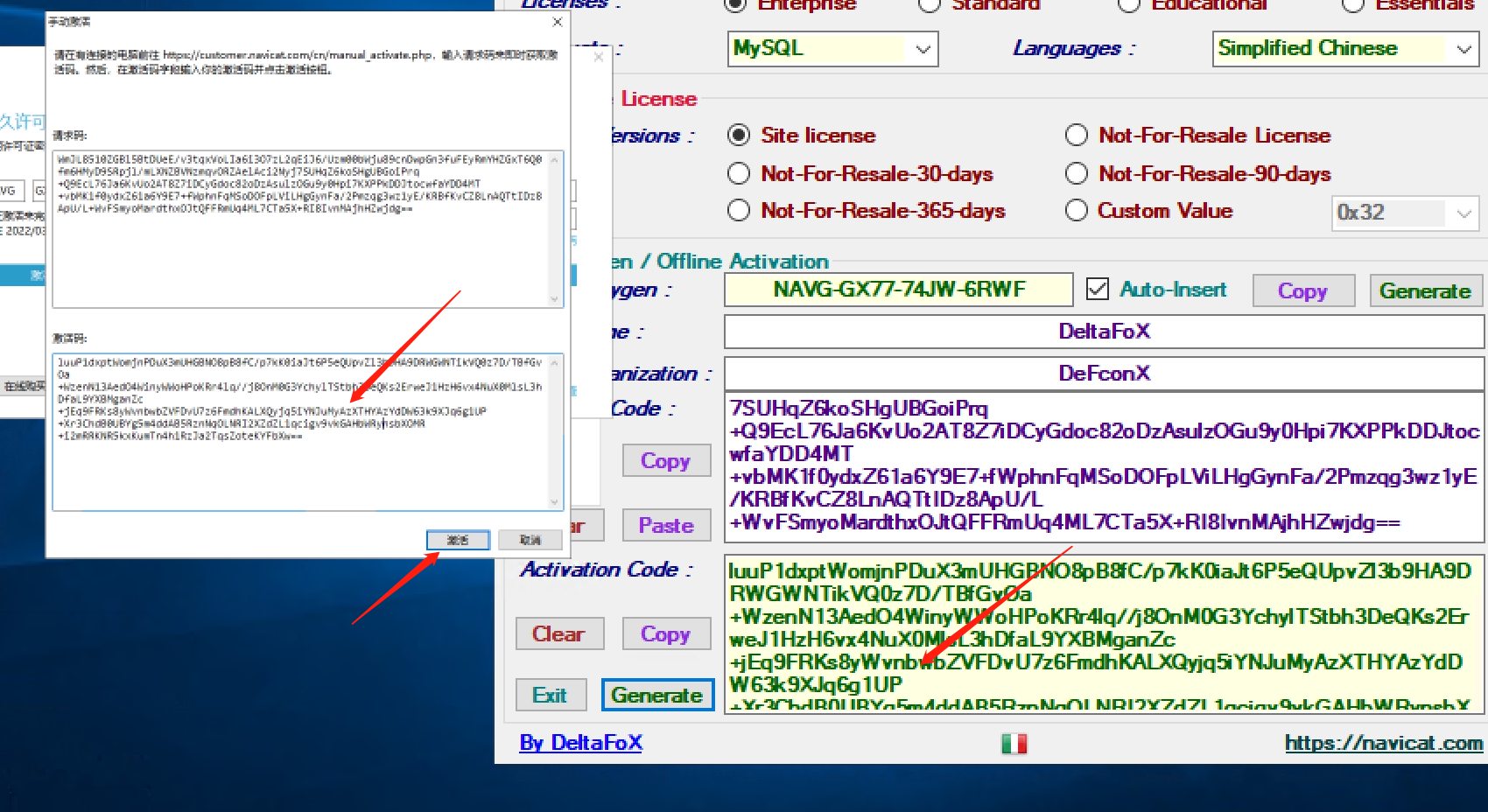Image resolution: width=1488 pixels, height=812 pixels.
Task: Click the name field containing DeltaFoX
Action: (1105, 332)
